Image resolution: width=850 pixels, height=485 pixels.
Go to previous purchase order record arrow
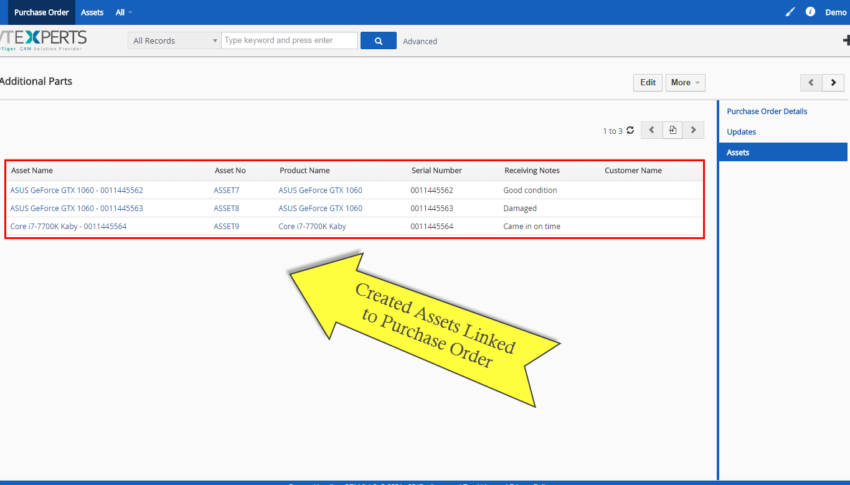(x=811, y=83)
